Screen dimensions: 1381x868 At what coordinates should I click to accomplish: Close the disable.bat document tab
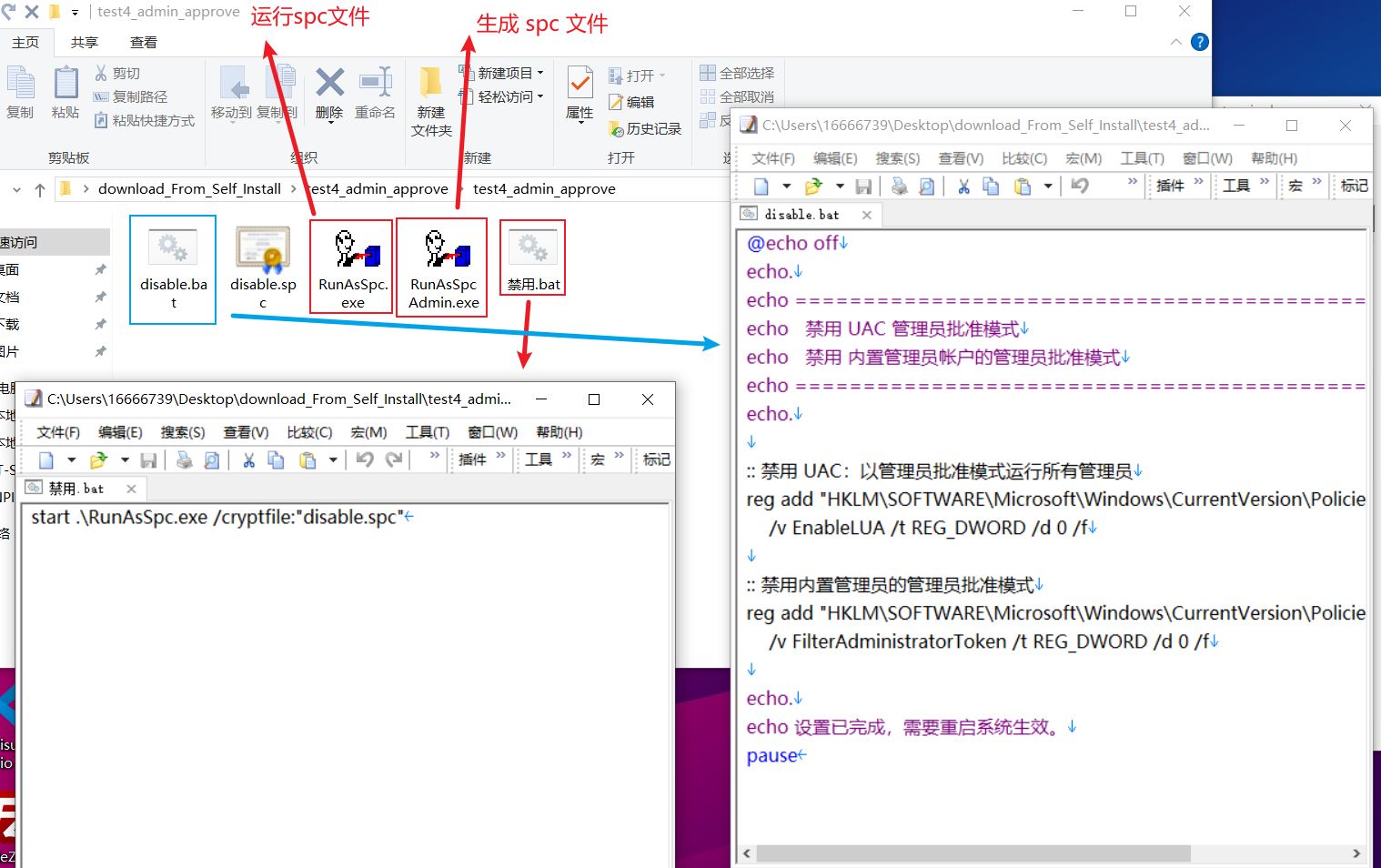click(x=867, y=215)
